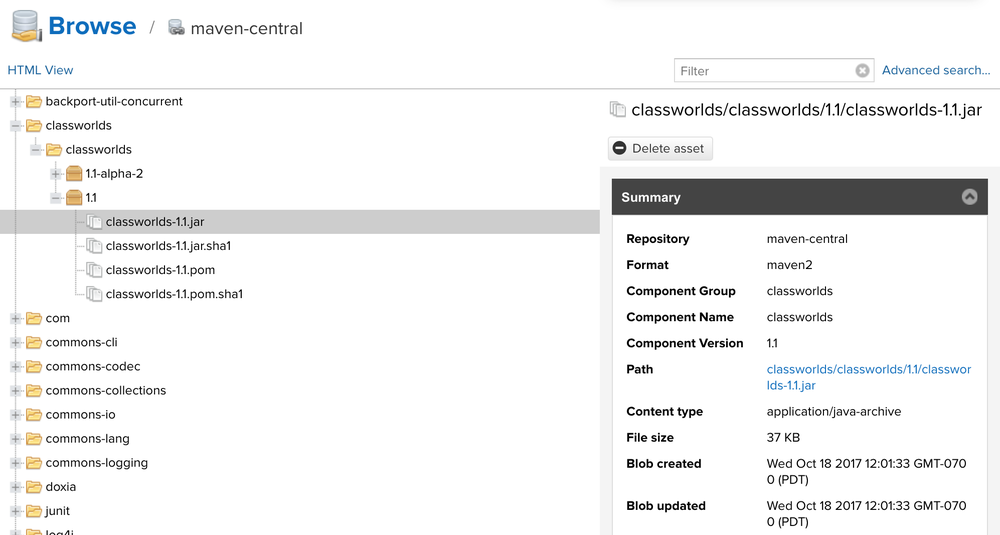The width and height of the screenshot is (1000, 535).
Task: Click the Delete asset button
Action: point(660,149)
